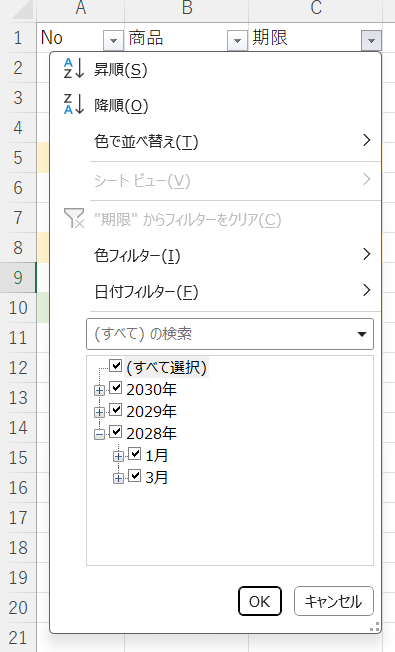Open 色フィルター(I) submenu
395x652 pixels.
(215, 255)
